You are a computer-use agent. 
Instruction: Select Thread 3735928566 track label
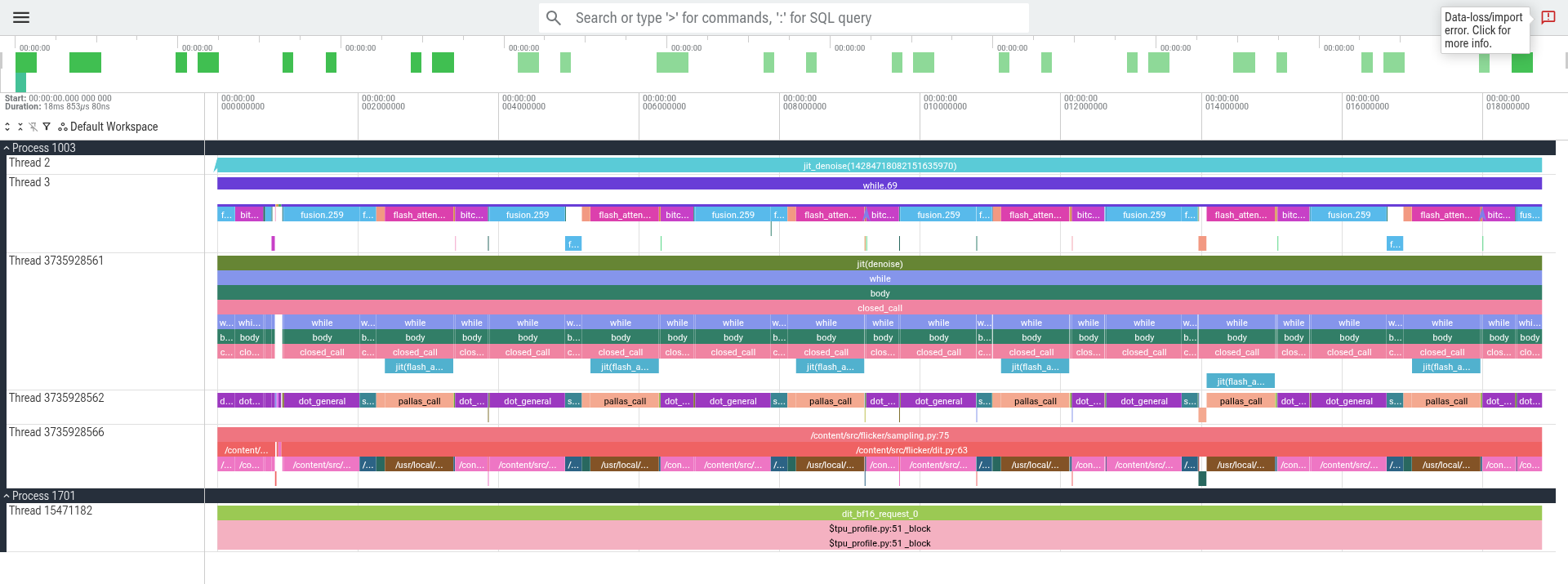(x=56, y=432)
